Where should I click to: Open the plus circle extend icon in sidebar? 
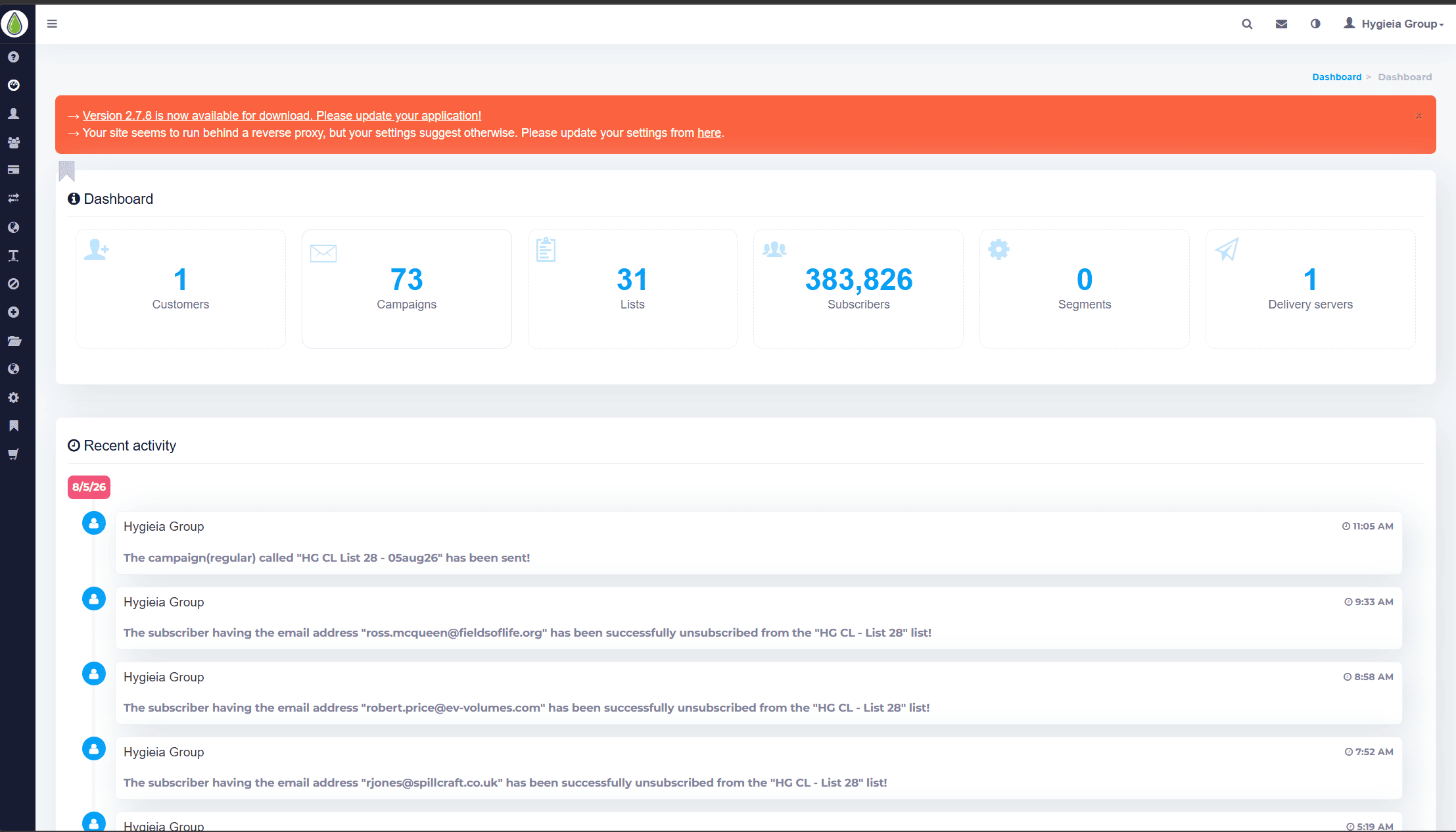(x=13, y=312)
